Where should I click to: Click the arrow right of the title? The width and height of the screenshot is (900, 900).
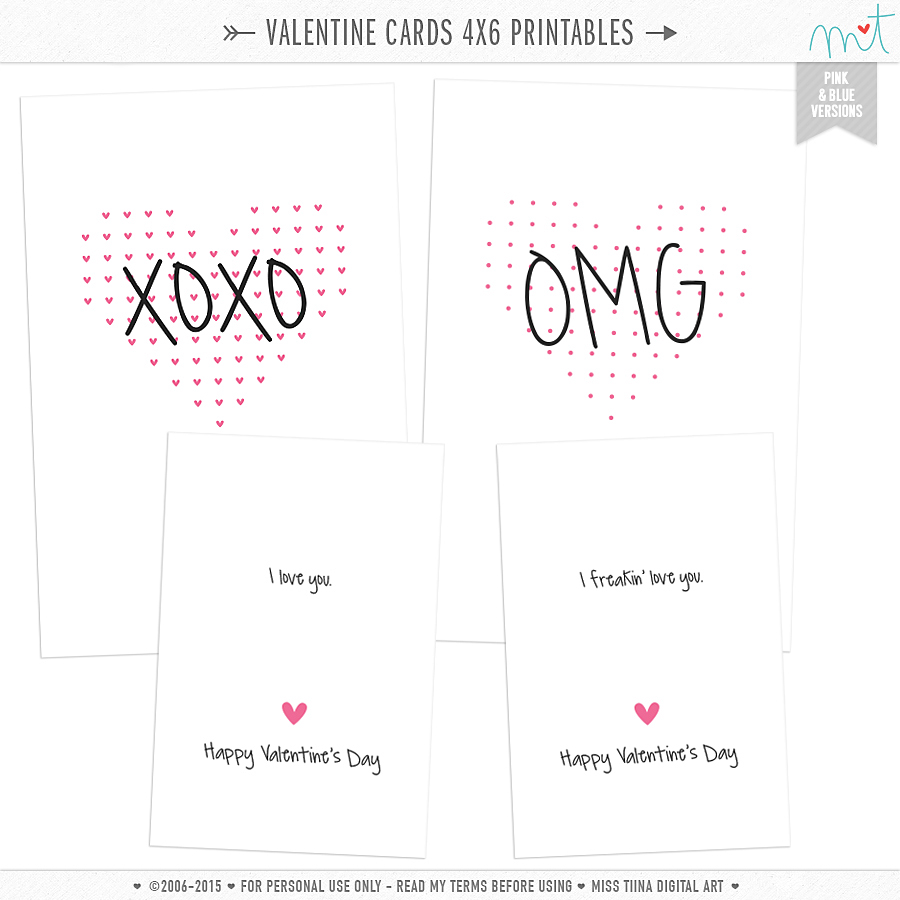[662, 33]
